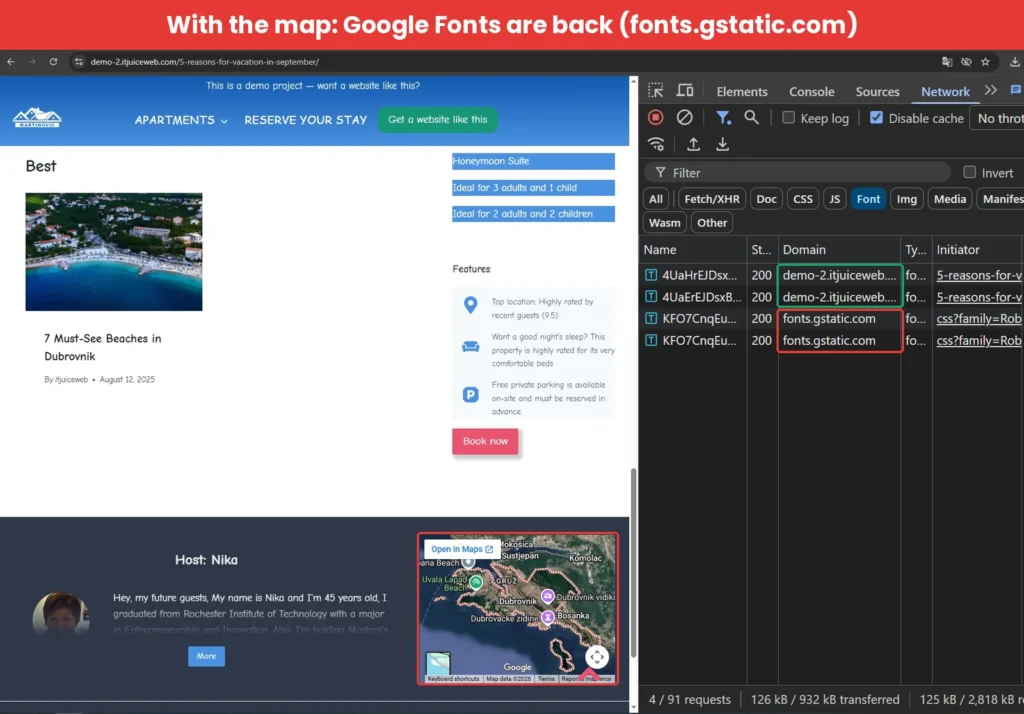This screenshot has height=714, width=1024.
Task: Click the map layers thumbnail
Action: tap(438, 663)
